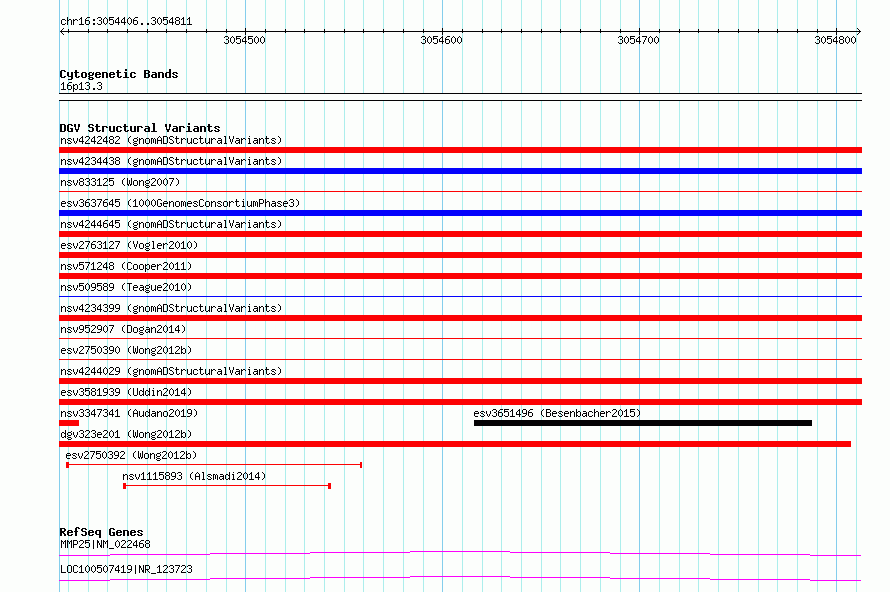Open the DGV Structural Variants track heading

(x=140, y=128)
